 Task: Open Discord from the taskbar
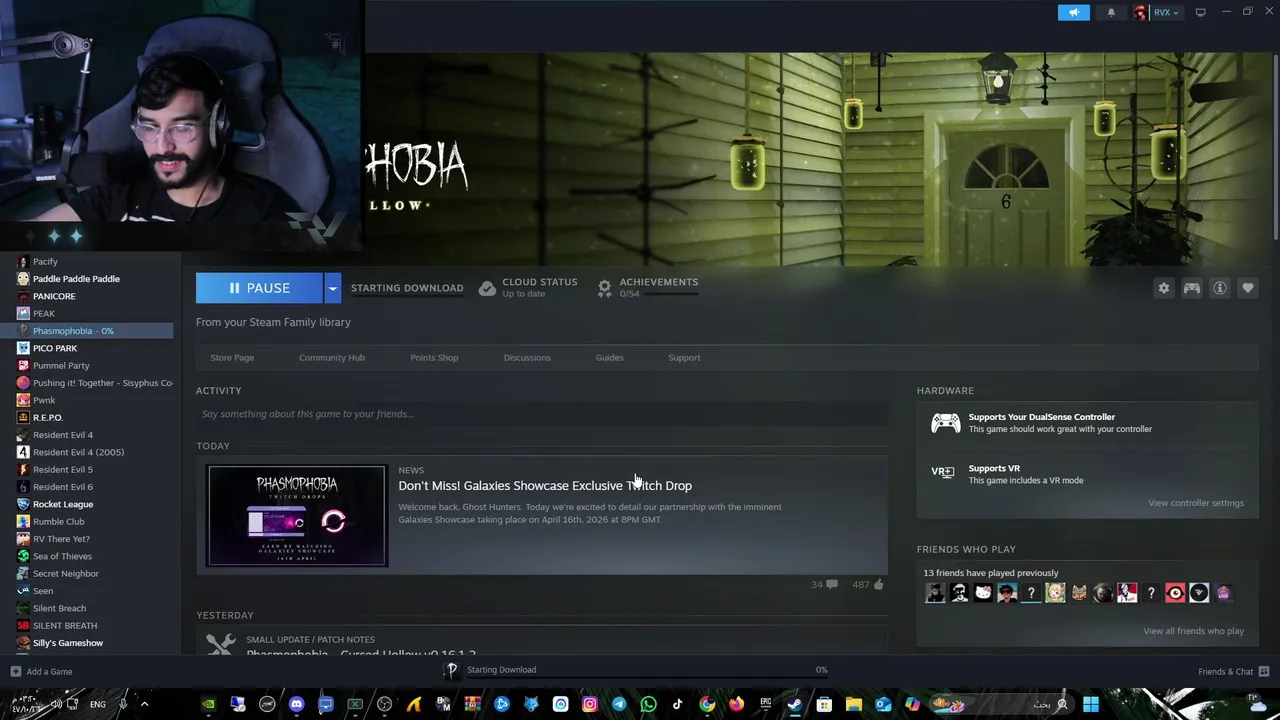296,704
